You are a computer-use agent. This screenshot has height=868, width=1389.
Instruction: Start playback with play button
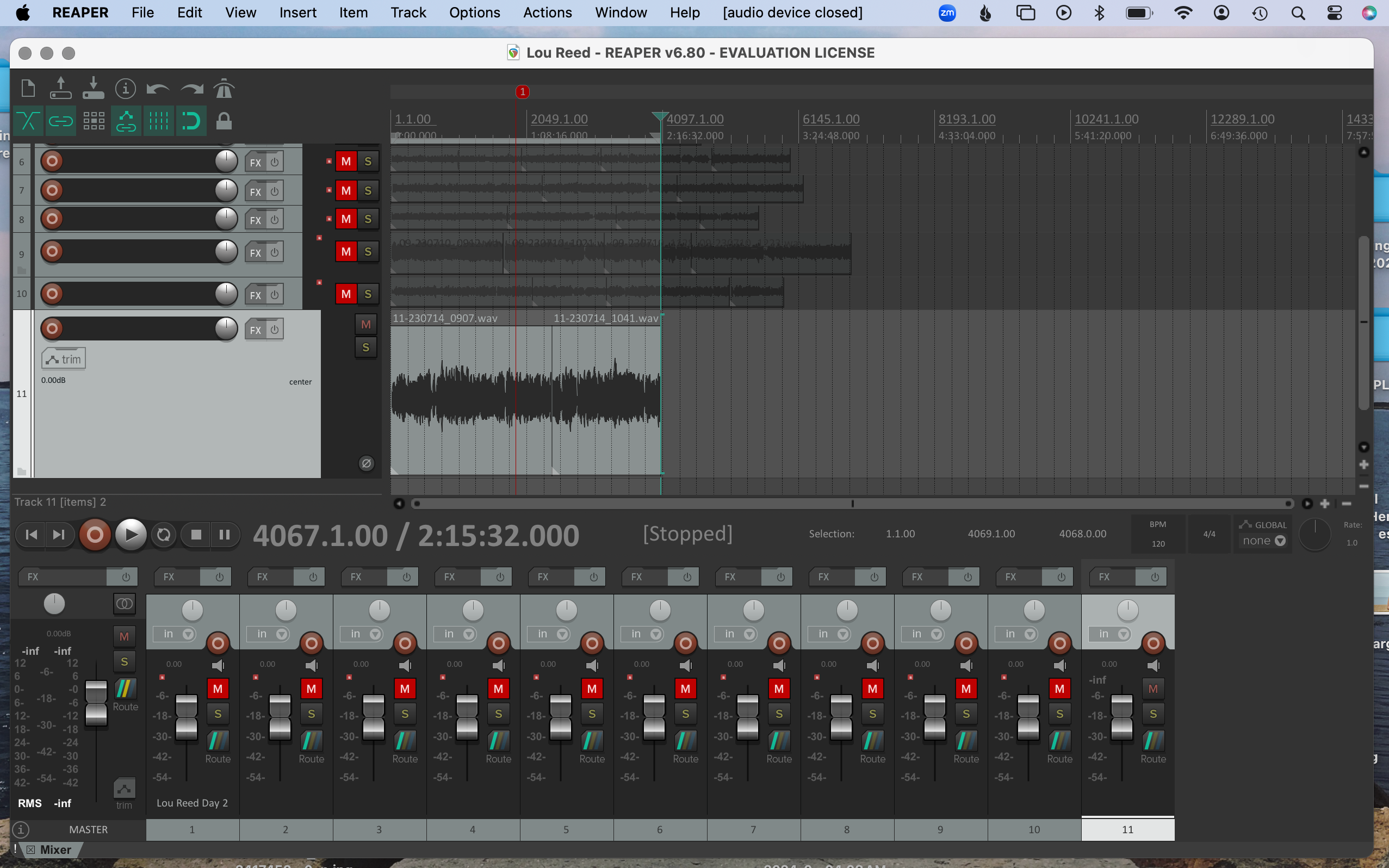click(x=131, y=535)
